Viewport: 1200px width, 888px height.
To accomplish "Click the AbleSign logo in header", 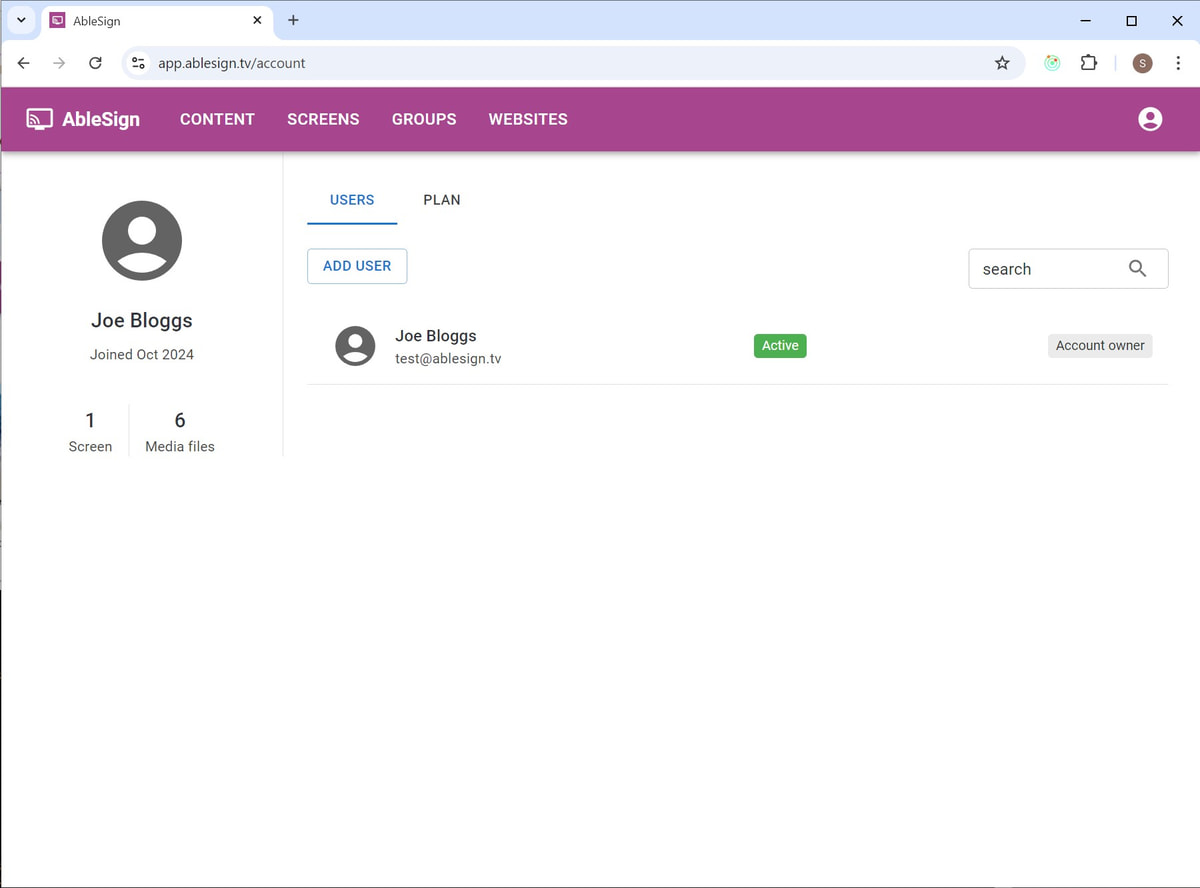I will pyautogui.click(x=83, y=119).
